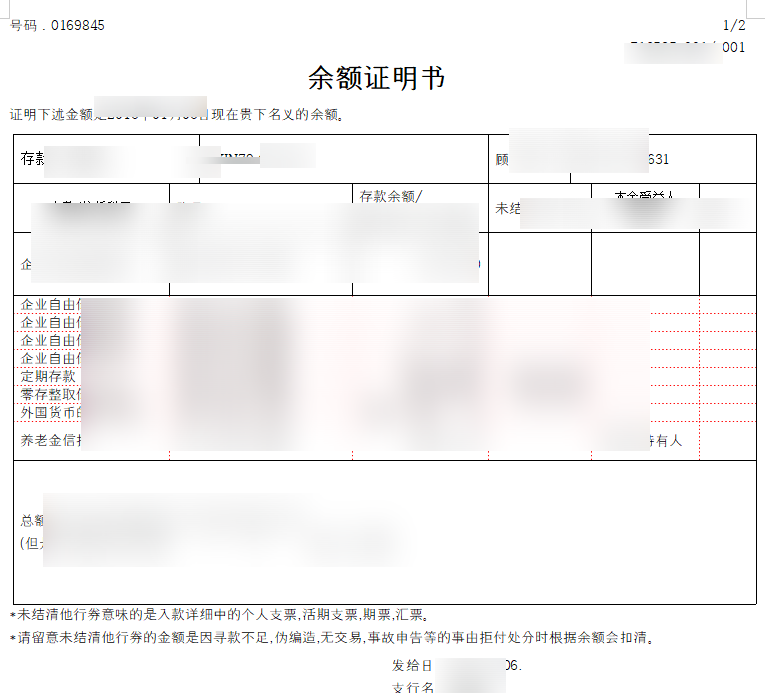Select the number 001 at top right
This screenshot has width=765, height=693.
[x=733, y=48]
